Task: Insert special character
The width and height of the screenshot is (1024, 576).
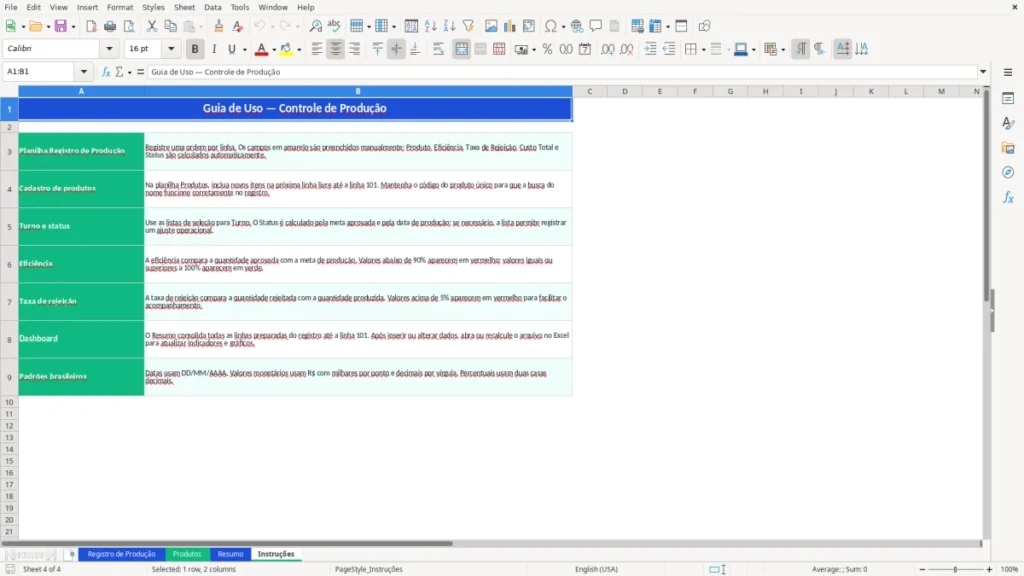Action: [x=551, y=26]
